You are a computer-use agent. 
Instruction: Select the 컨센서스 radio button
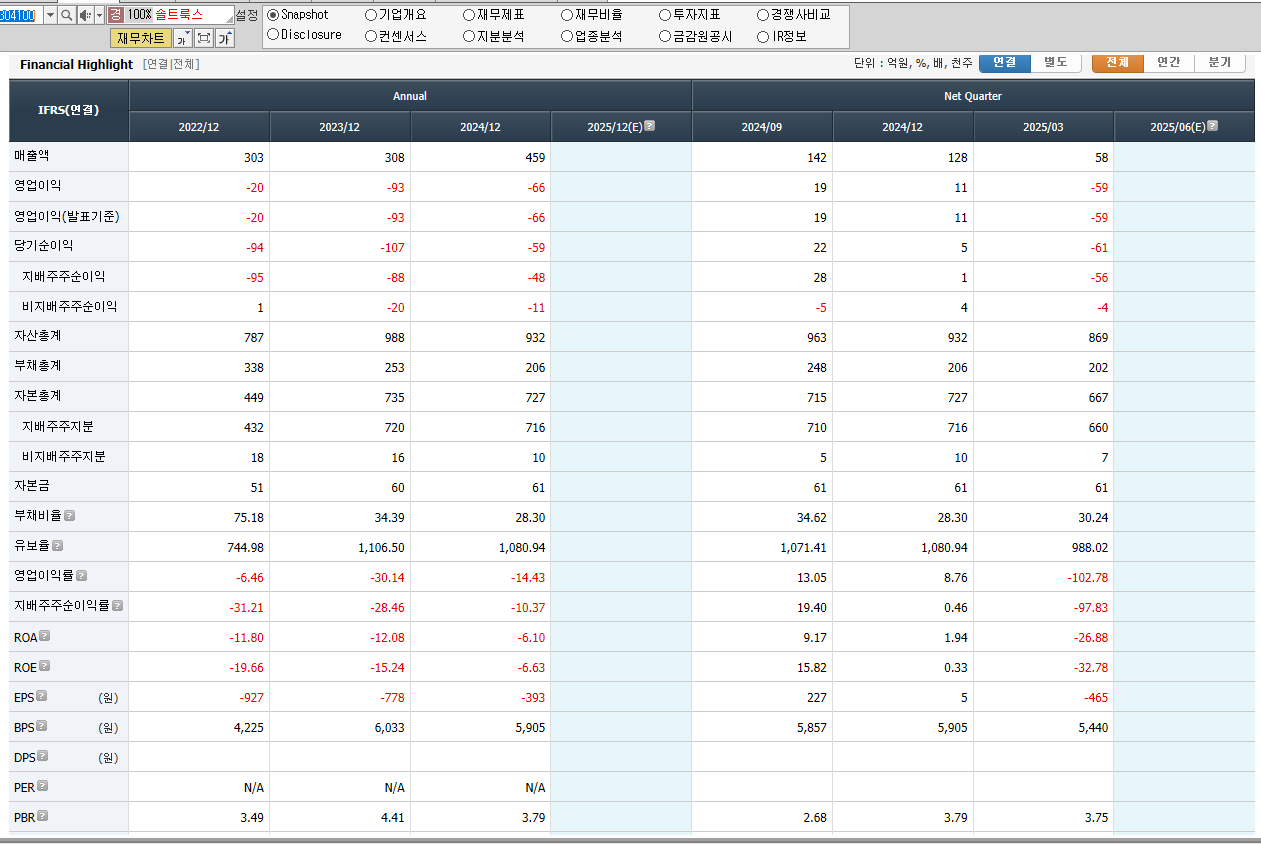pyautogui.click(x=371, y=36)
